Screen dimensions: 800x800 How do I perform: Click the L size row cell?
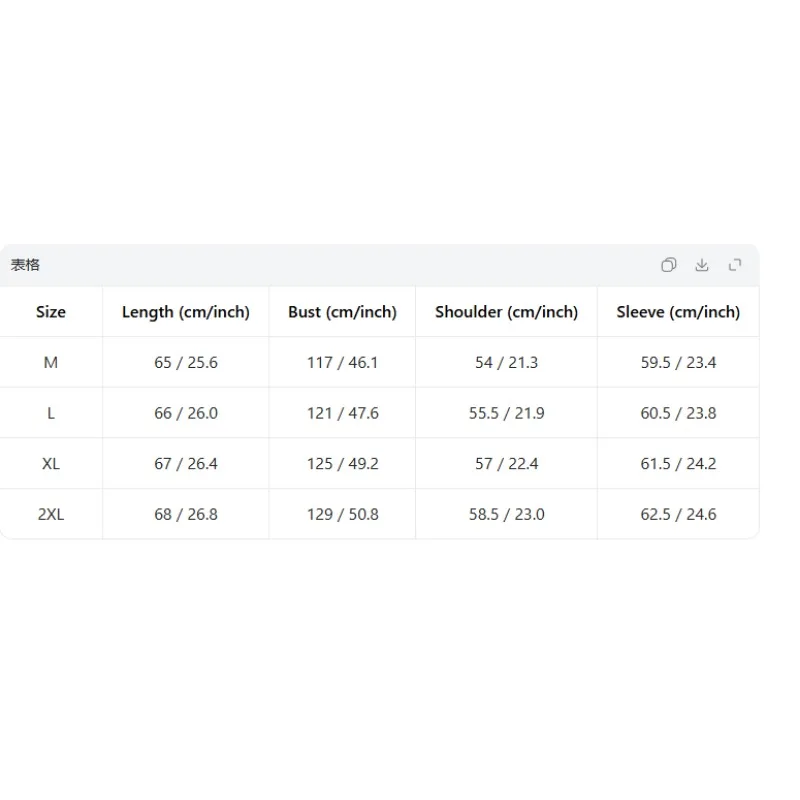pos(51,413)
